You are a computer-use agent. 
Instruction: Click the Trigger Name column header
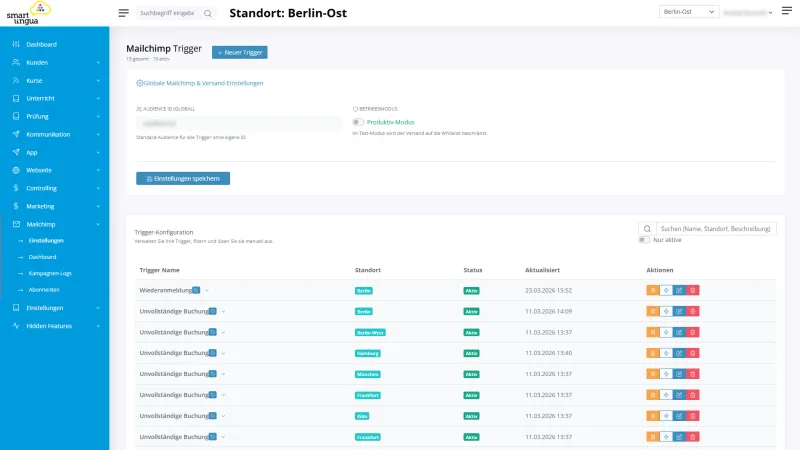tap(159, 270)
